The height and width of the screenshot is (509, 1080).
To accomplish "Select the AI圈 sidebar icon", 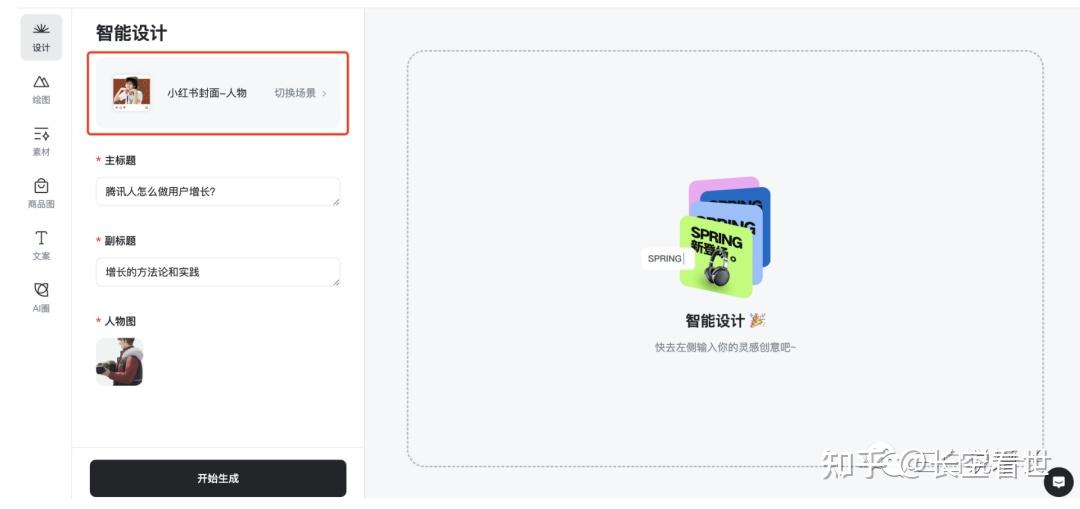I will (x=41, y=298).
